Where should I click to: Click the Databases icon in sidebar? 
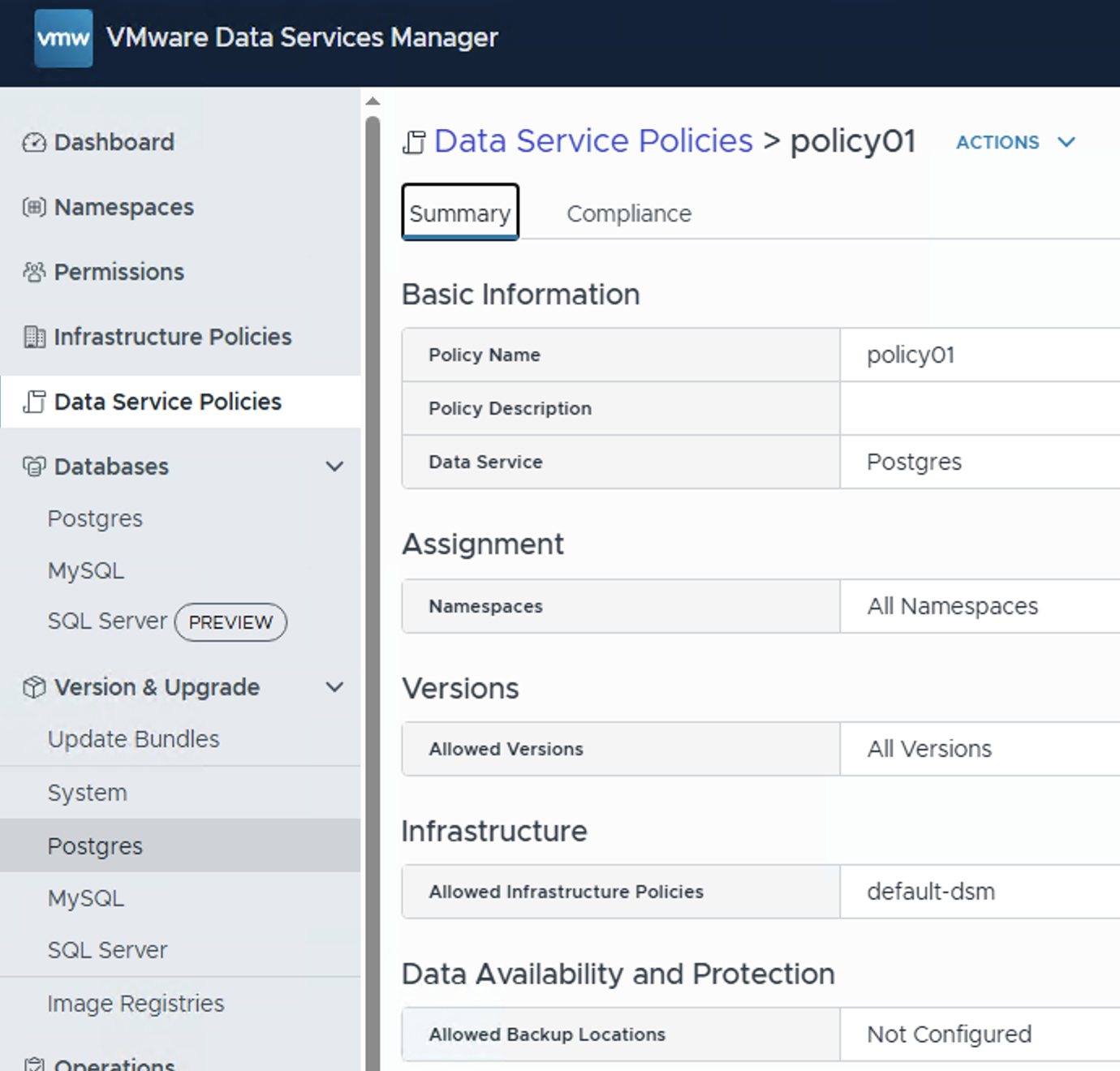(x=34, y=467)
